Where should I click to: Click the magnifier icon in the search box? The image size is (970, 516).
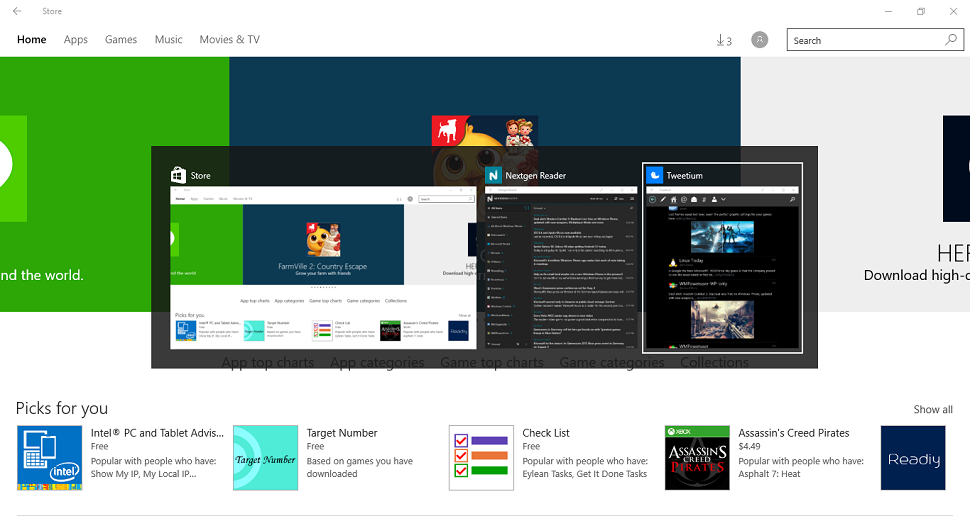[x=951, y=40]
